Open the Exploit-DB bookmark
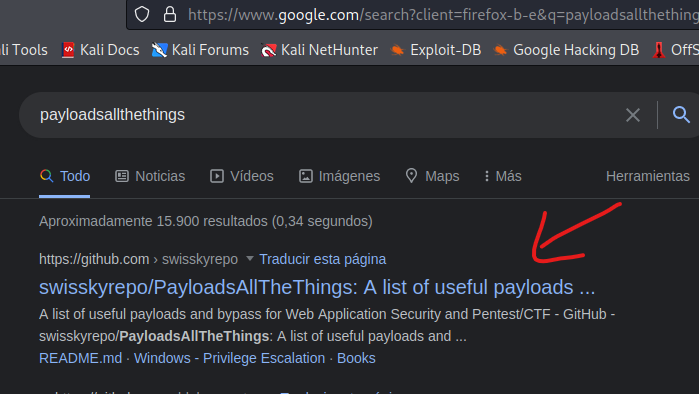 click(436, 50)
